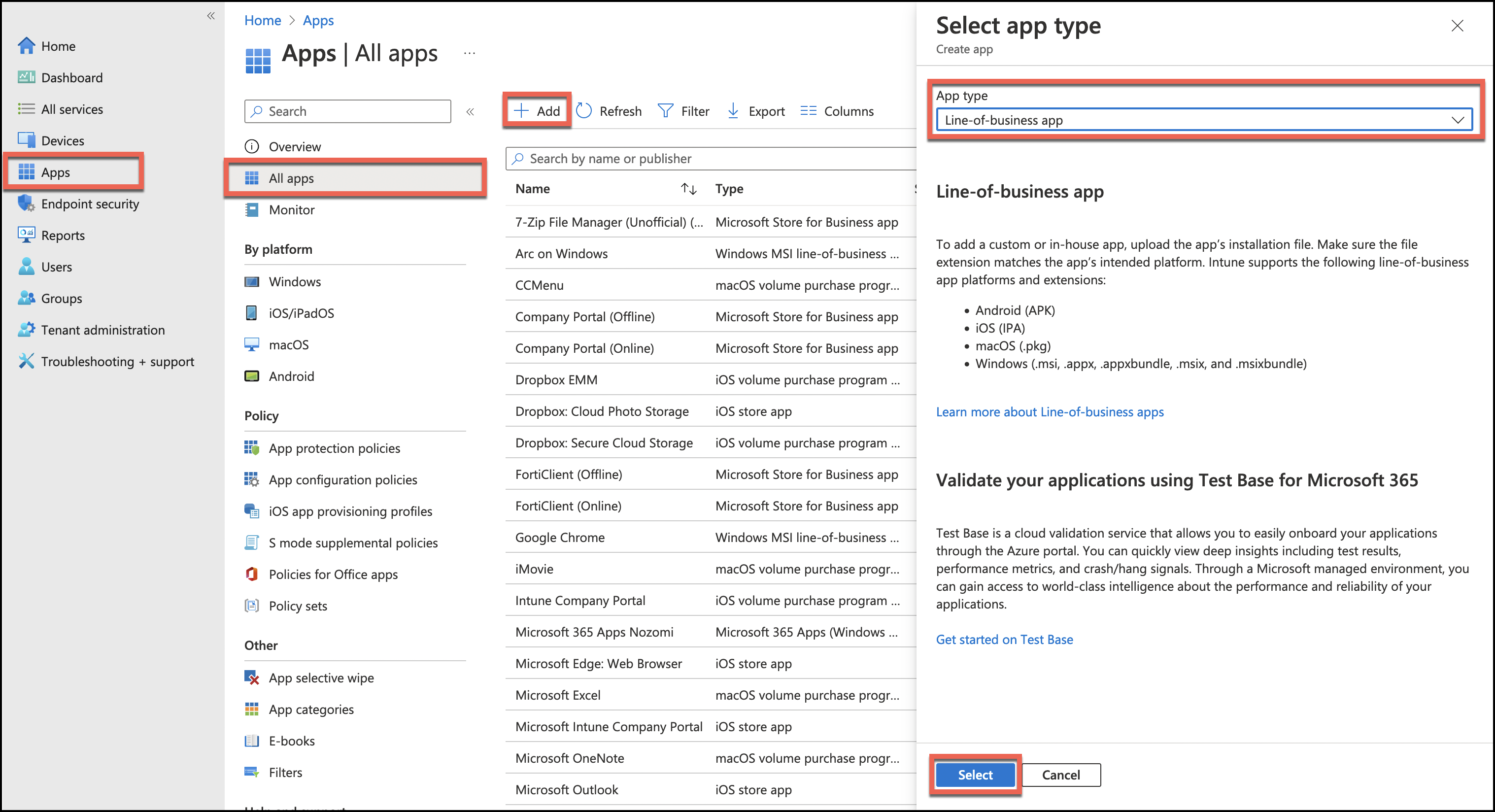
Task: Open the Columns layout icon
Action: [x=808, y=110]
